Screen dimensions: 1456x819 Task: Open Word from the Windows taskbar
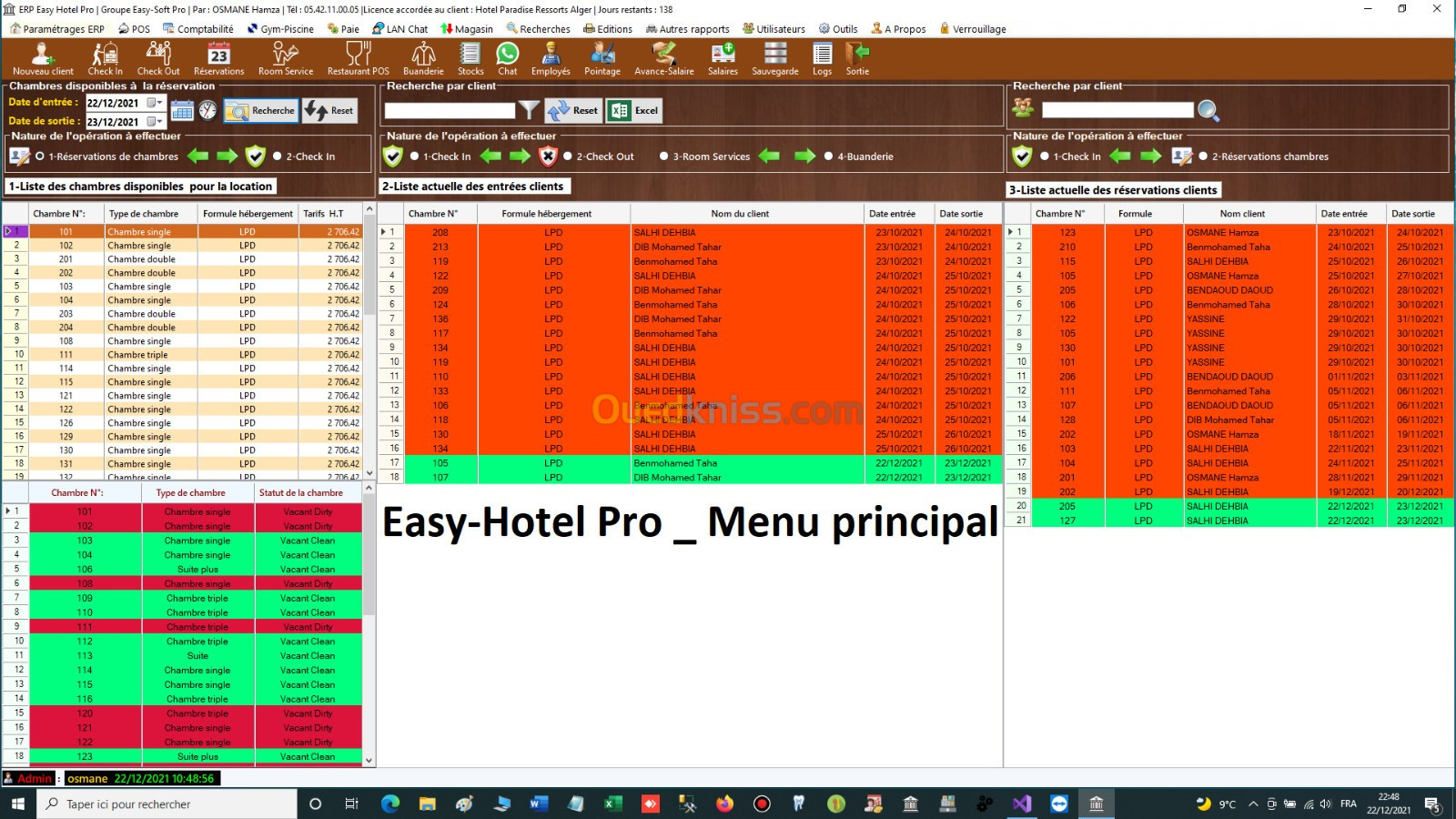pyautogui.click(x=539, y=804)
